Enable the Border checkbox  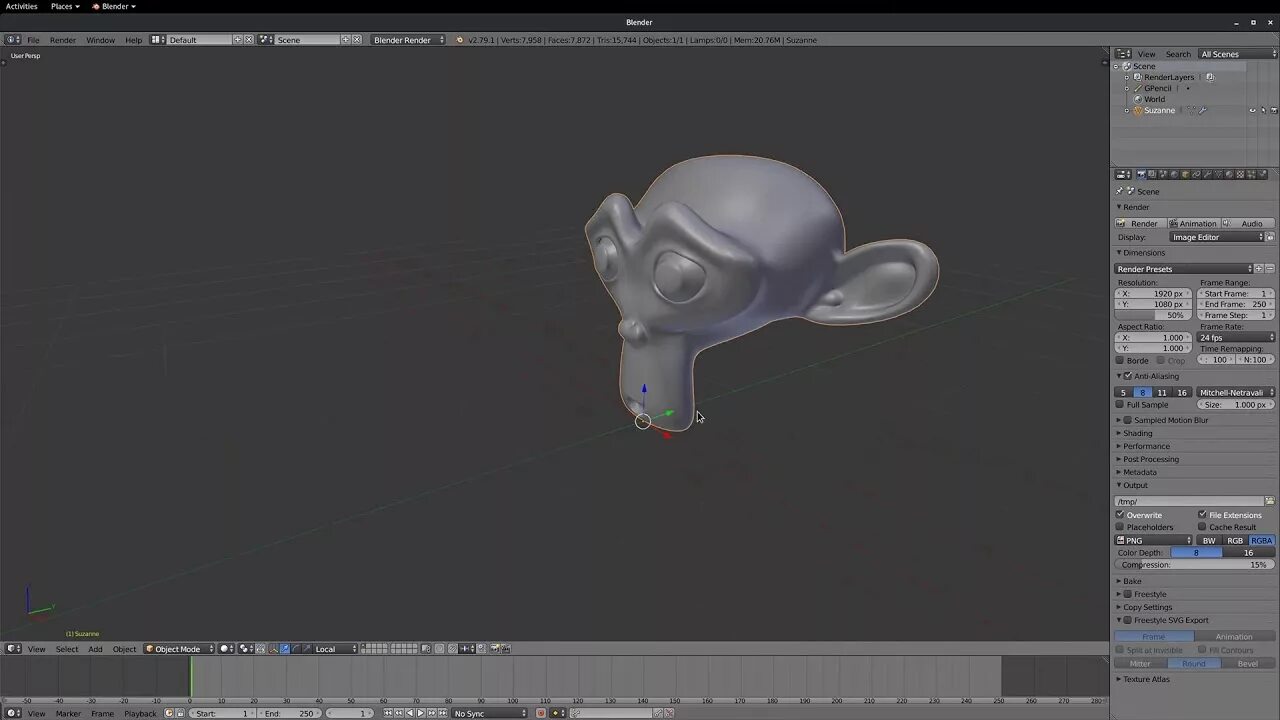[x=1120, y=360]
